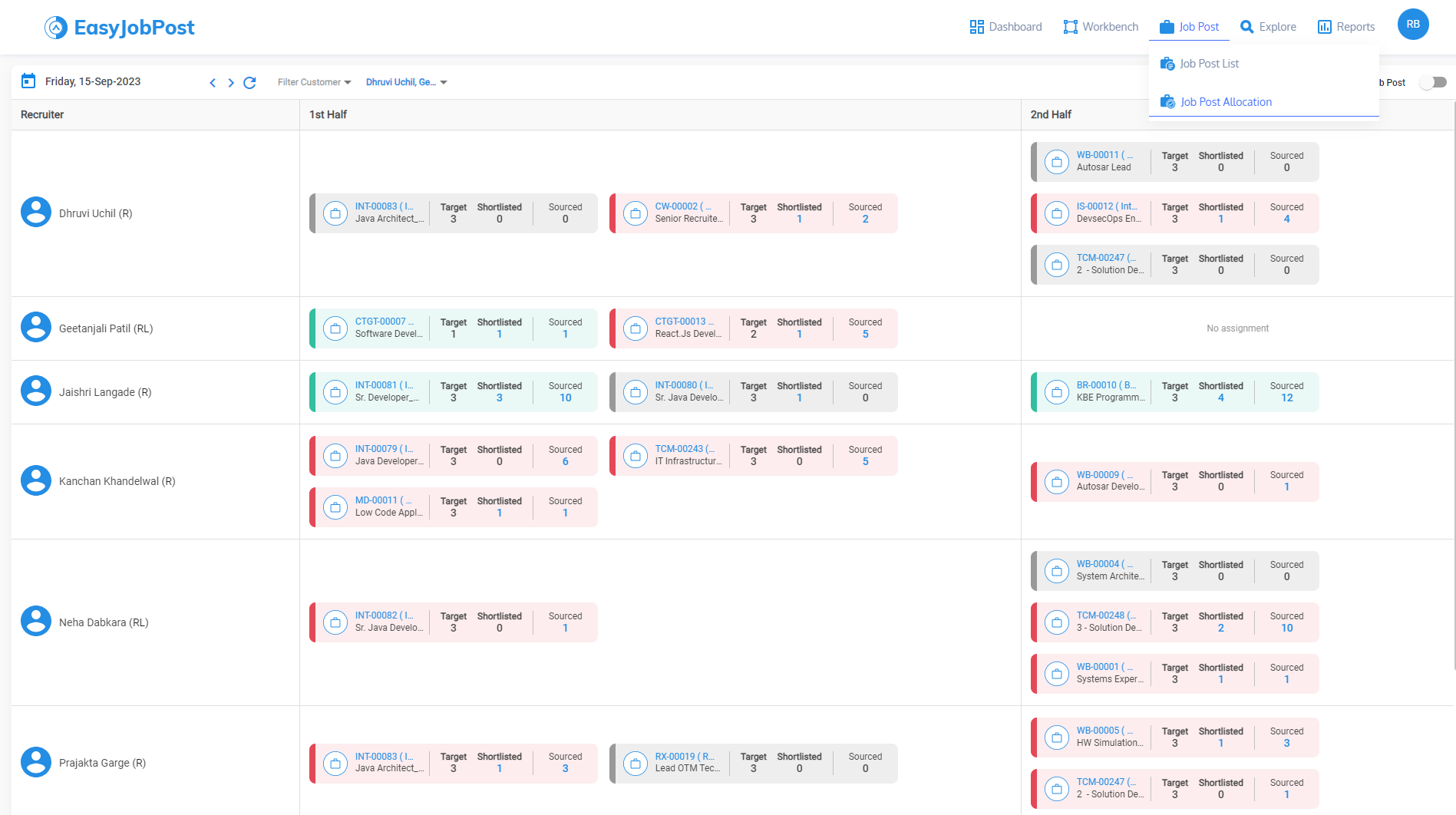
Task: Go to the Dashboard tab
Action: click(x=1005, y=27)
